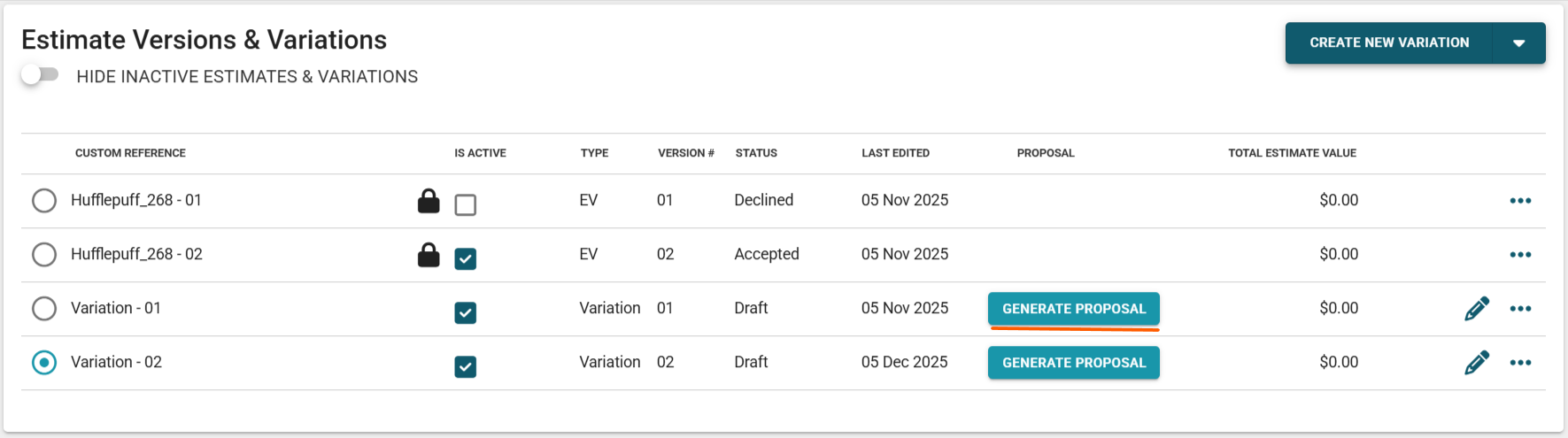Check the Is Active box for Hufflepuff_268 - 01
Viewport: 1568px width, 438px height.
pos(465,205)
